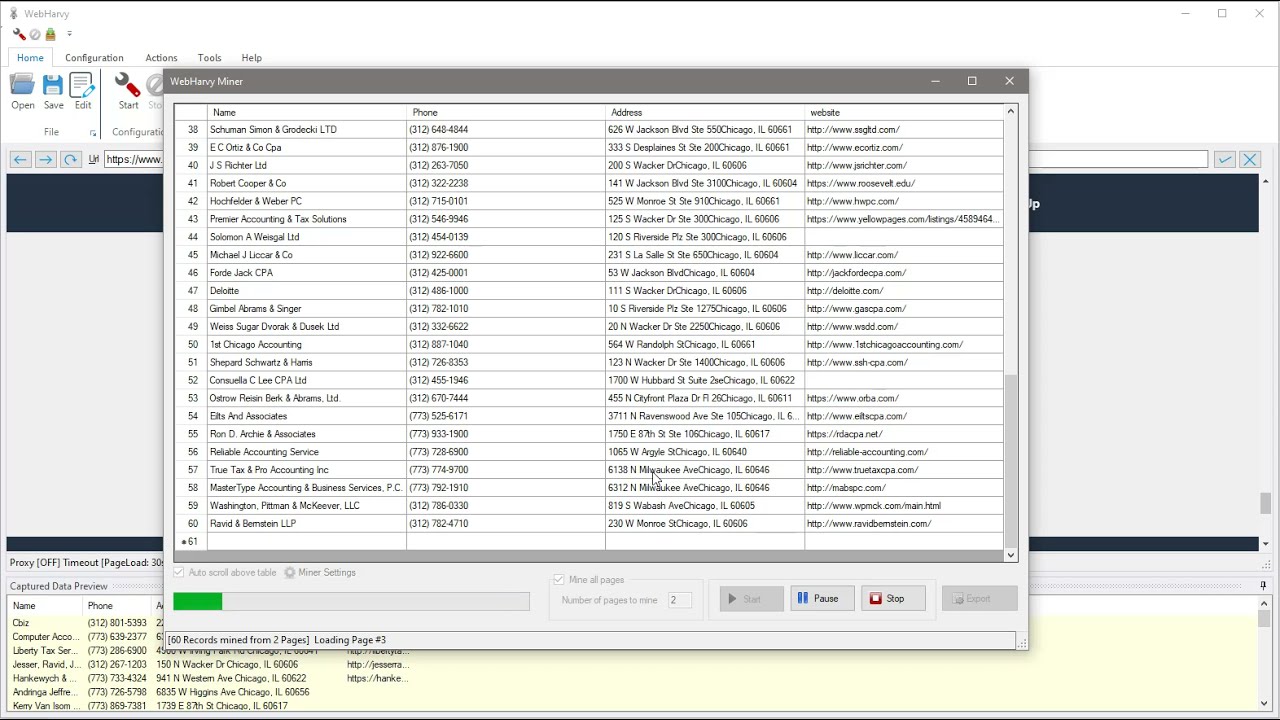Pause the mining process

[x=822, y=599]
